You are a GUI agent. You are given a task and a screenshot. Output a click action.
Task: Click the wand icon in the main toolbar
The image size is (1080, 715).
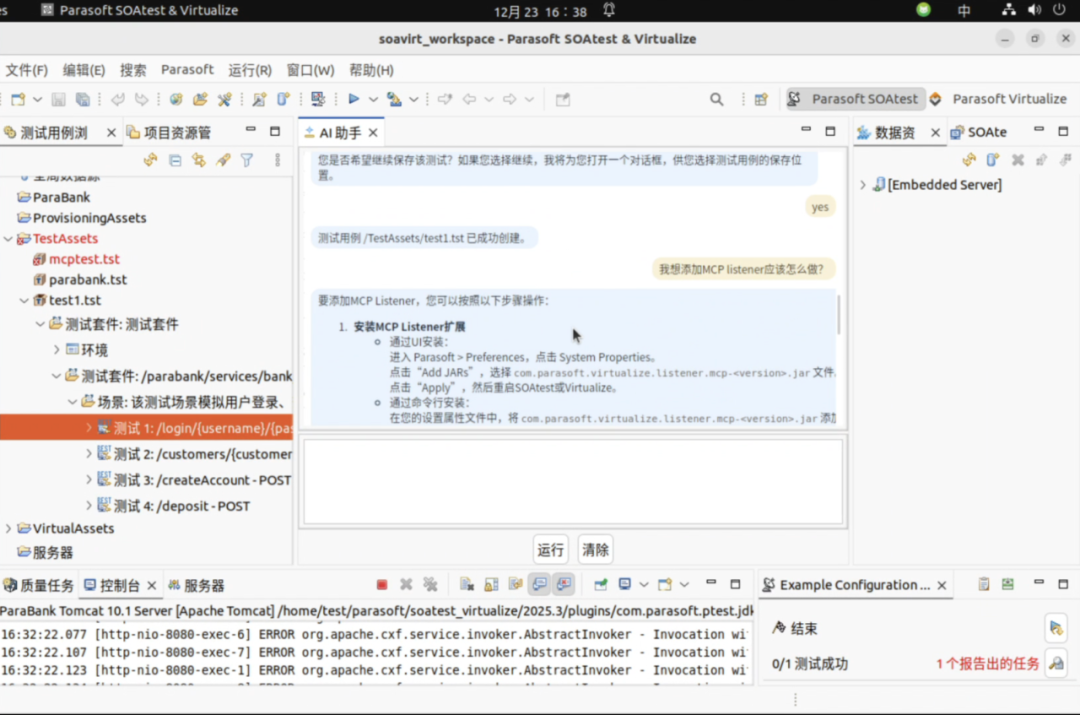click(259, 99)
